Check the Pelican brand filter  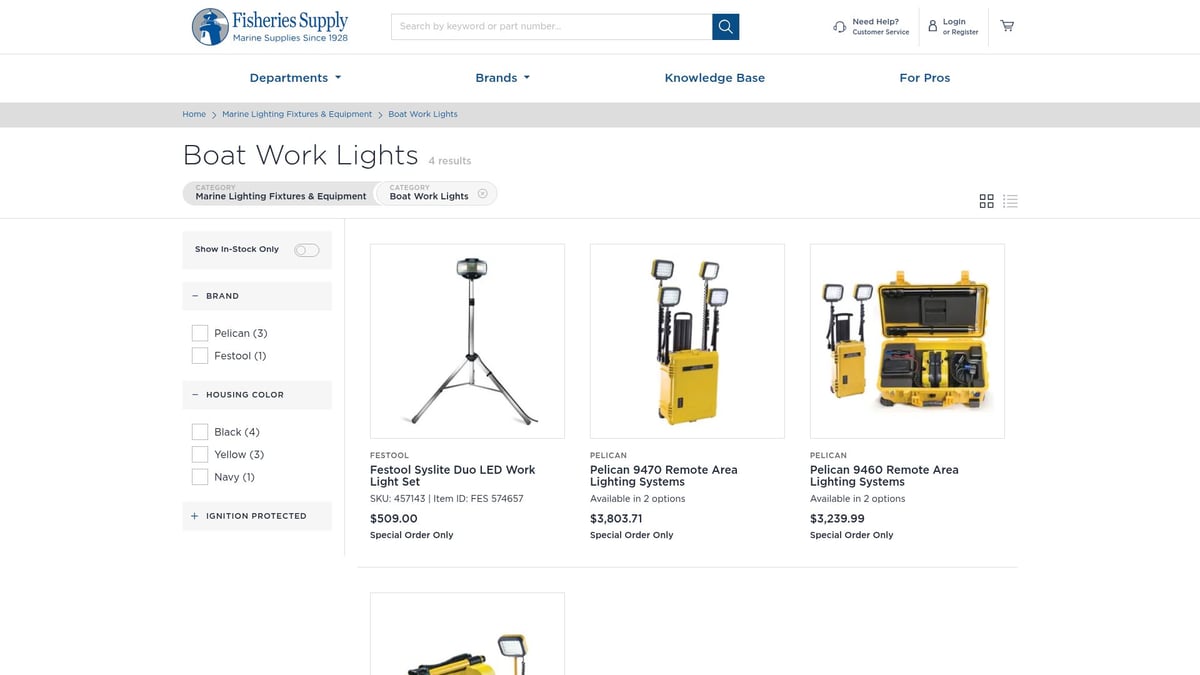199,332
